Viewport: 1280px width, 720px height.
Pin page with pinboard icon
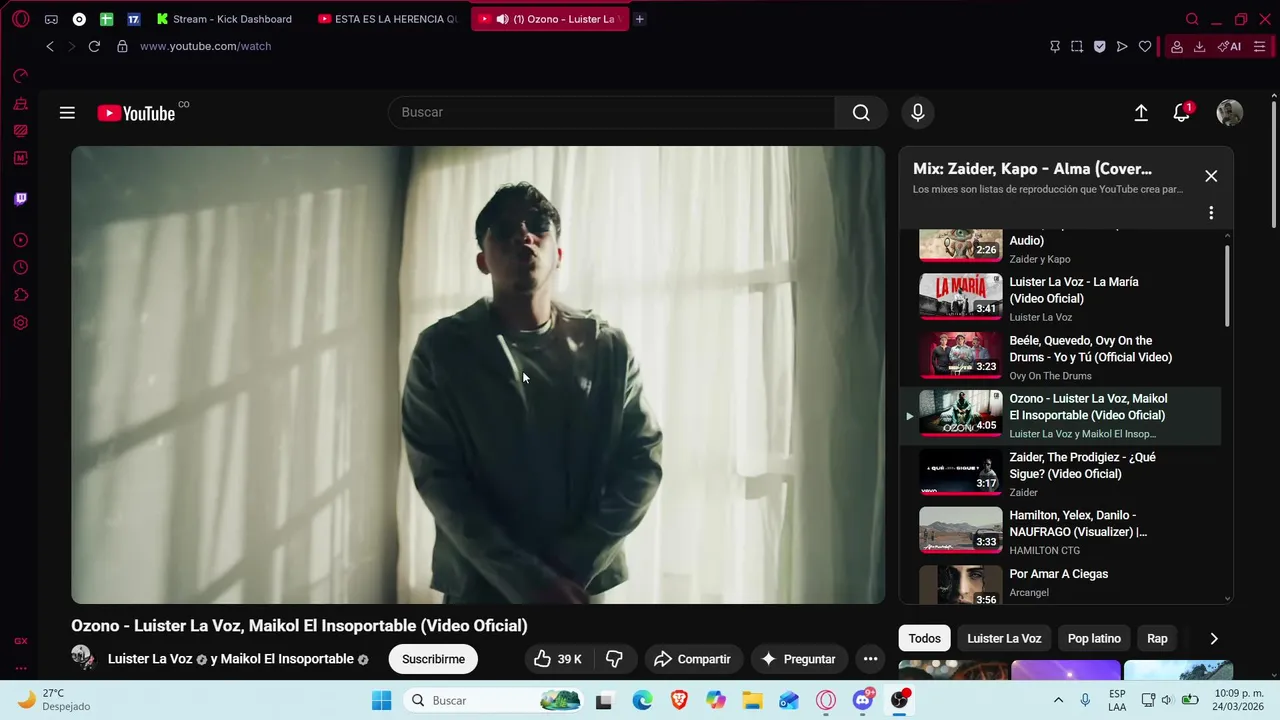coord(1055,46)
